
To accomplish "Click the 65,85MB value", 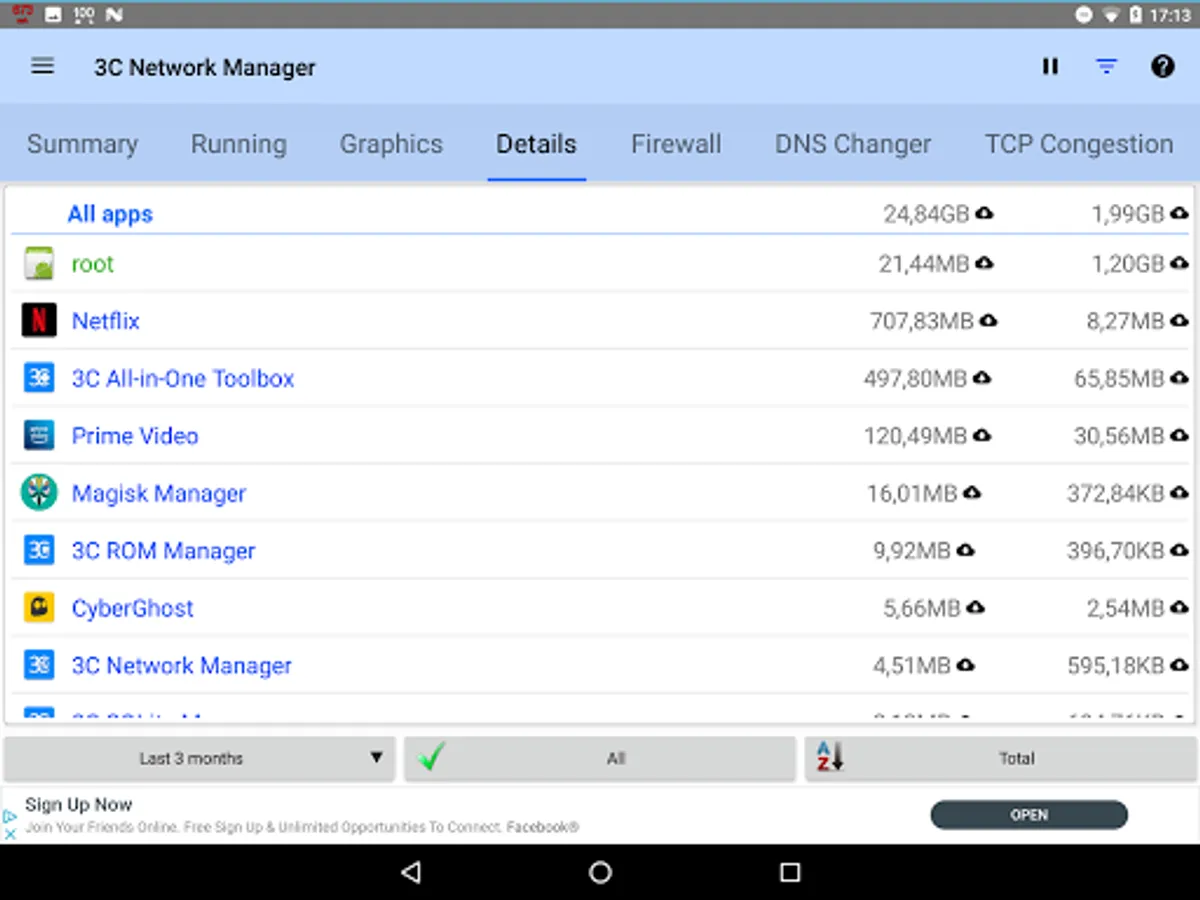I will 1119,379.
